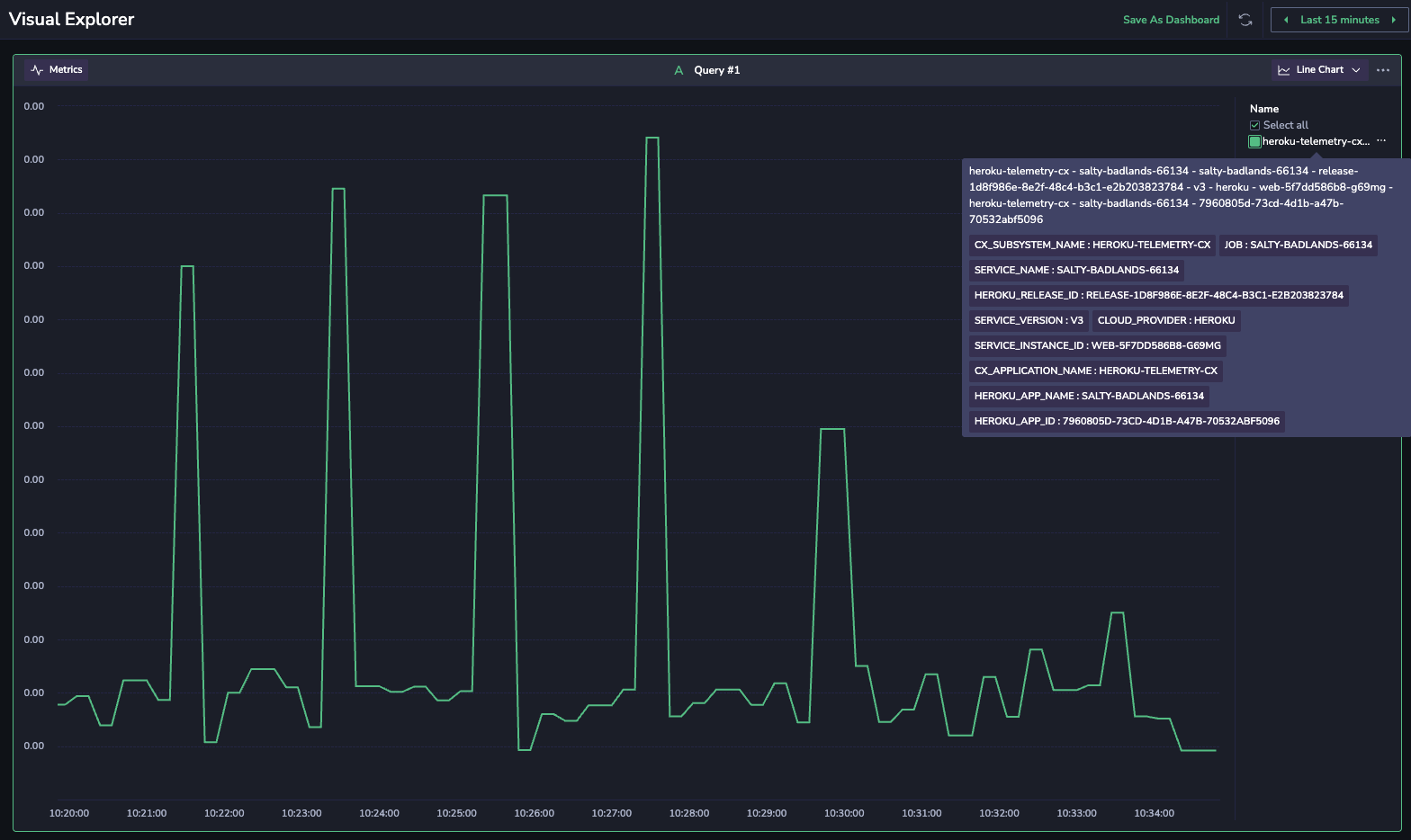Open options for the heroku-telemetry-cx legend entry
This screenshot has height=840, width=1411.
point(1381,141)
